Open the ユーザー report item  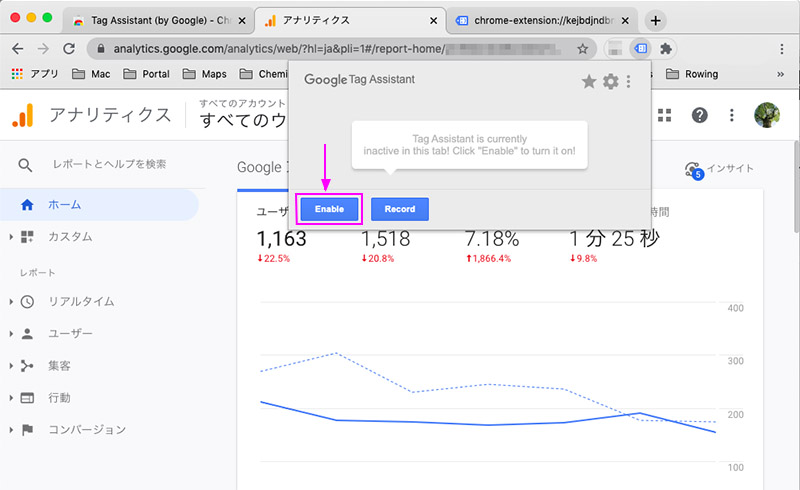pos(70,334)
